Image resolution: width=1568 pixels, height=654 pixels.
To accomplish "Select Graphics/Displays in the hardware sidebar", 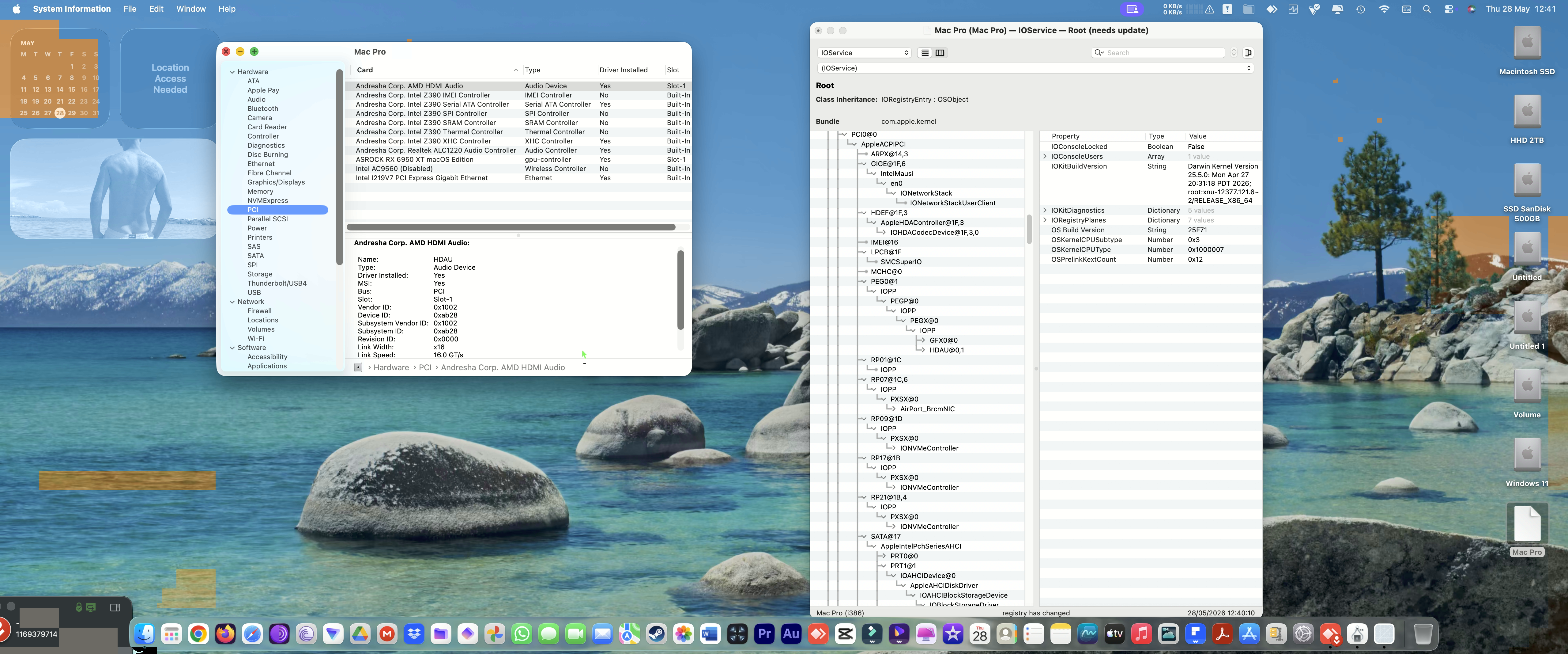I will (x=276, y=182).
